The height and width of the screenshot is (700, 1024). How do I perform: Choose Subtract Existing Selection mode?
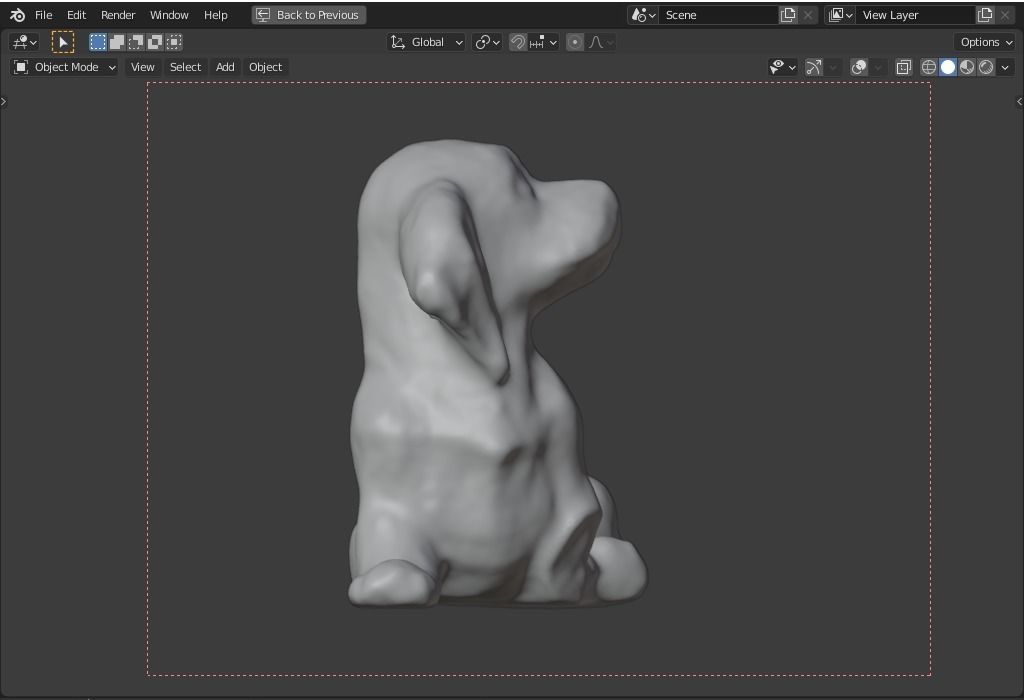[x=136, y=42]
